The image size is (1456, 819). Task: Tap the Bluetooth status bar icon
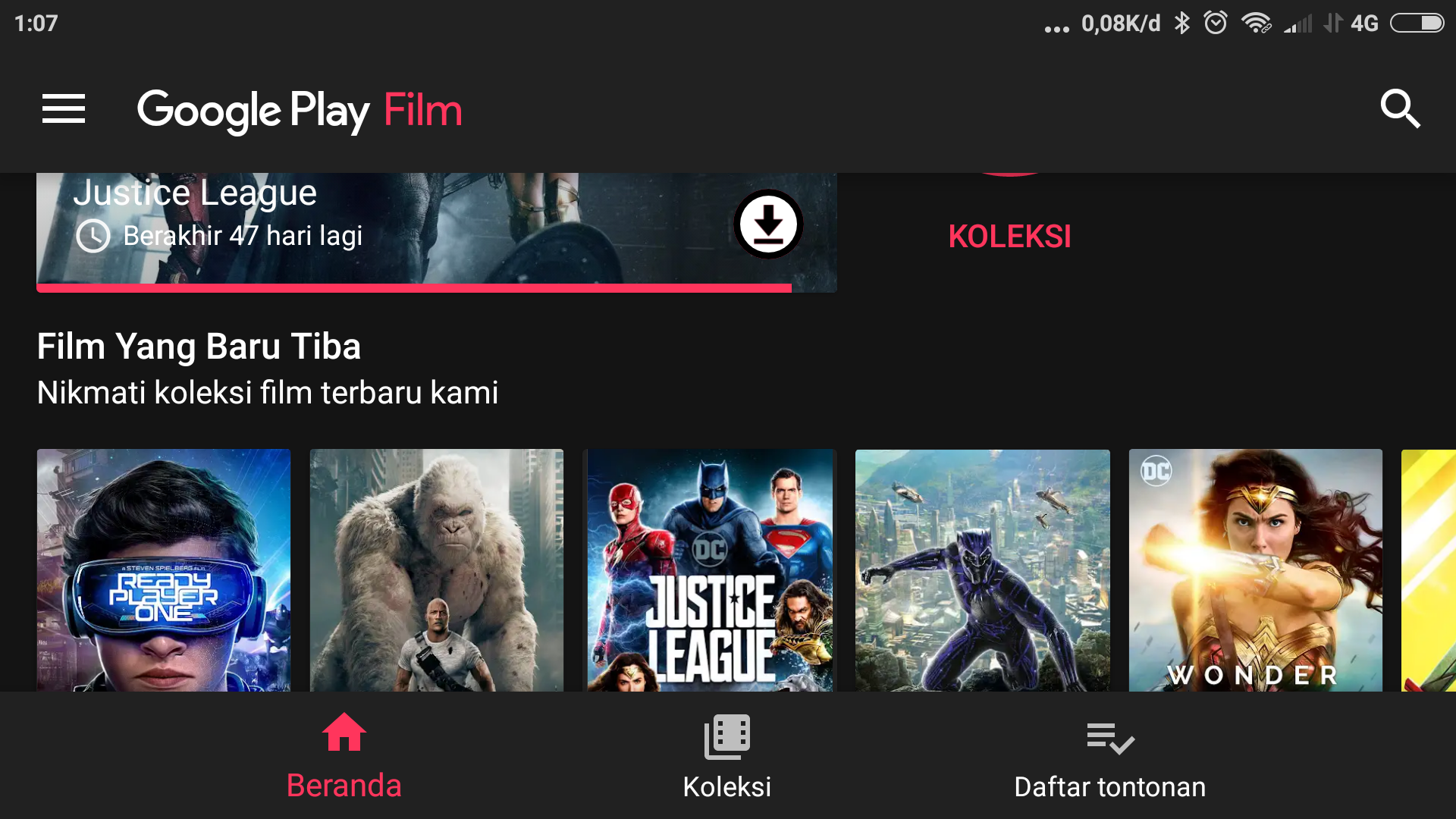click(1181, 23)
